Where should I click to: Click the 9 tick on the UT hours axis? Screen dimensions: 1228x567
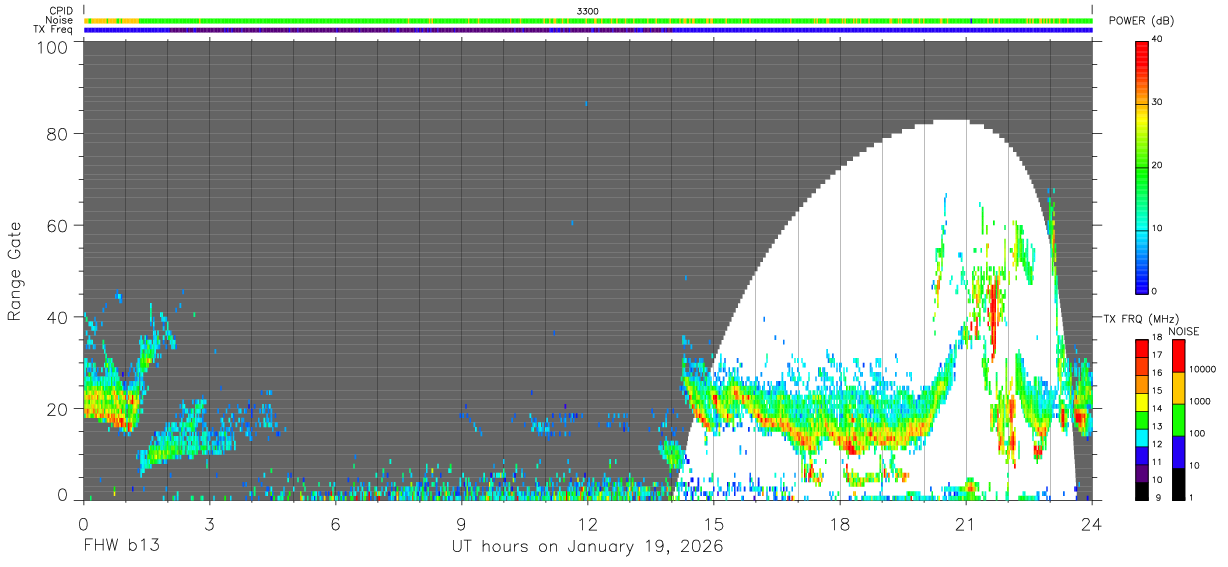point(462,523)
